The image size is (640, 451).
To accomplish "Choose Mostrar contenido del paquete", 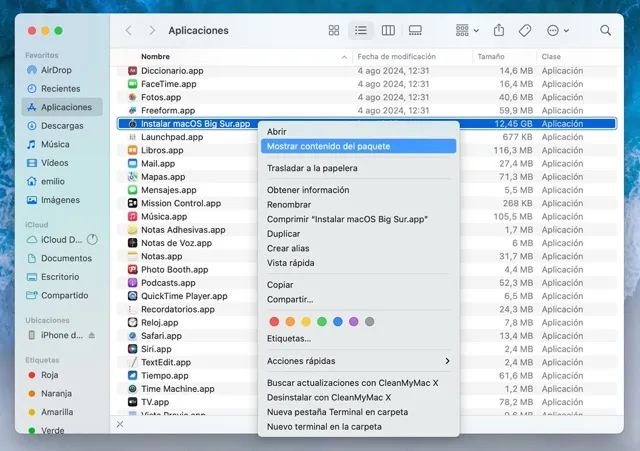I will [358, 146].
